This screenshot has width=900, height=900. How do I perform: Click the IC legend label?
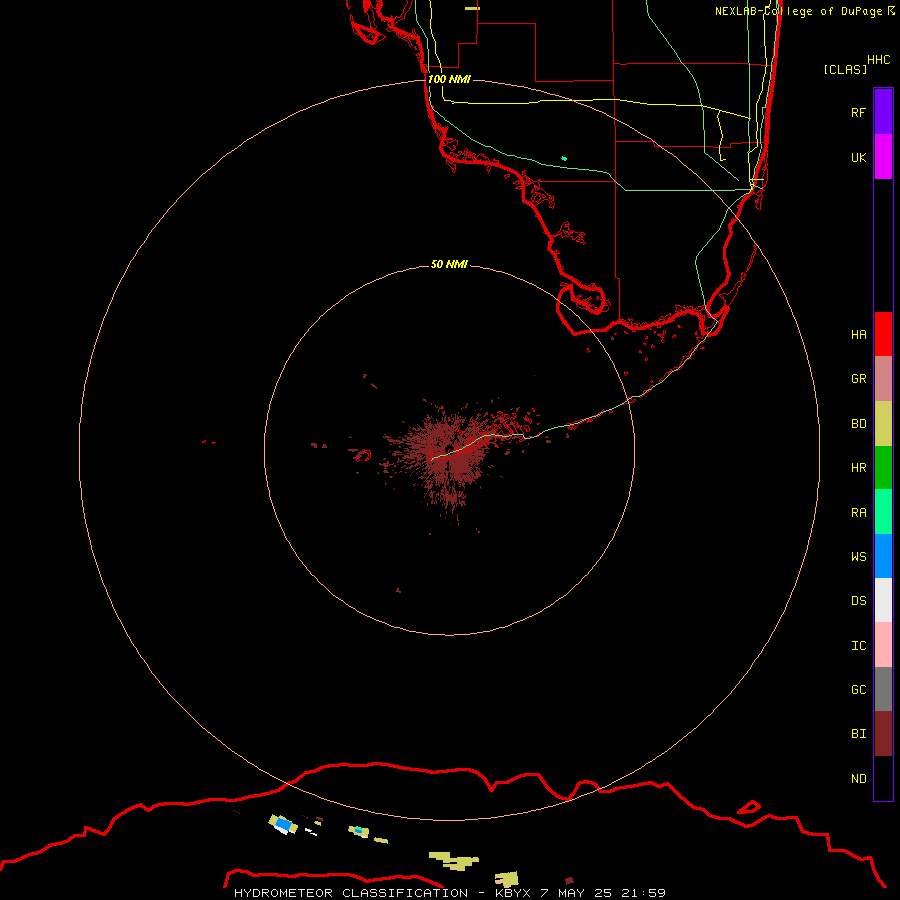[x=858, y=645]
